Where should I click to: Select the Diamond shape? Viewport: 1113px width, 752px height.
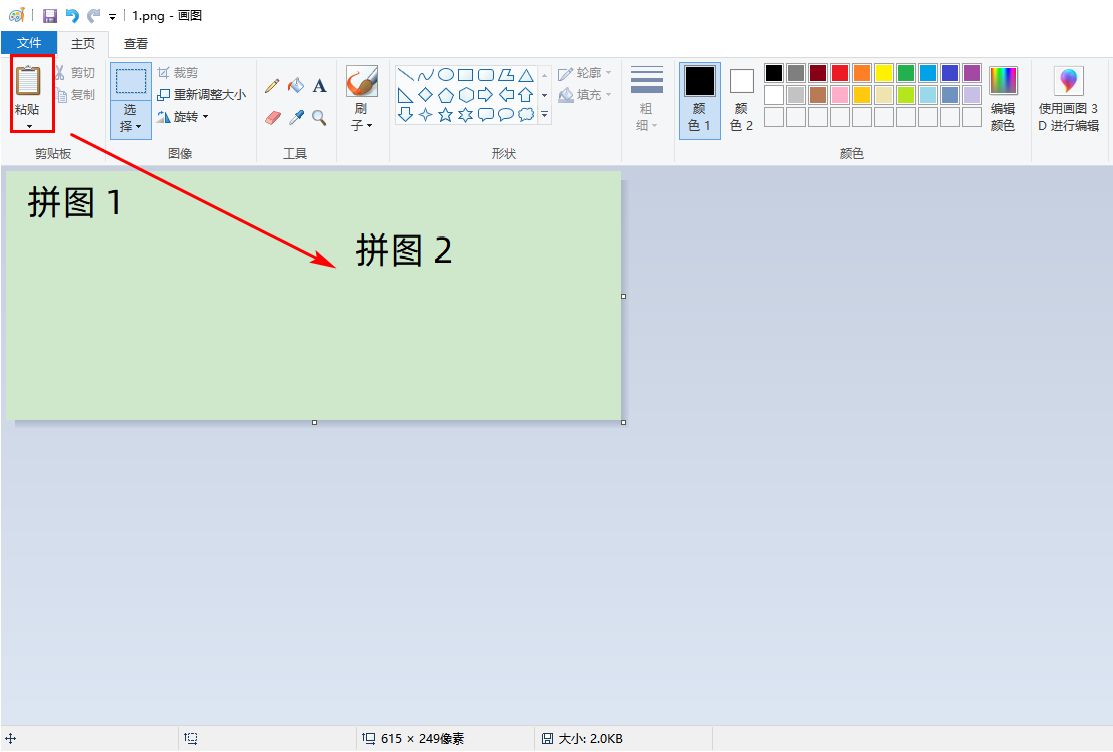pyautogui.click(x=425, y=94)
